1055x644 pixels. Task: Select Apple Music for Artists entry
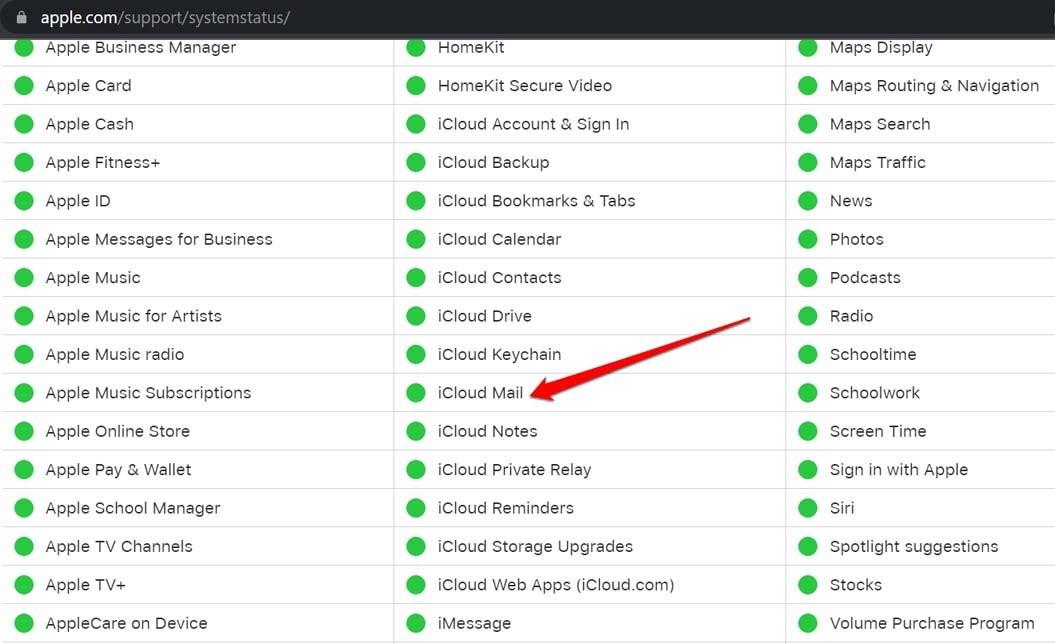point(133,316)
